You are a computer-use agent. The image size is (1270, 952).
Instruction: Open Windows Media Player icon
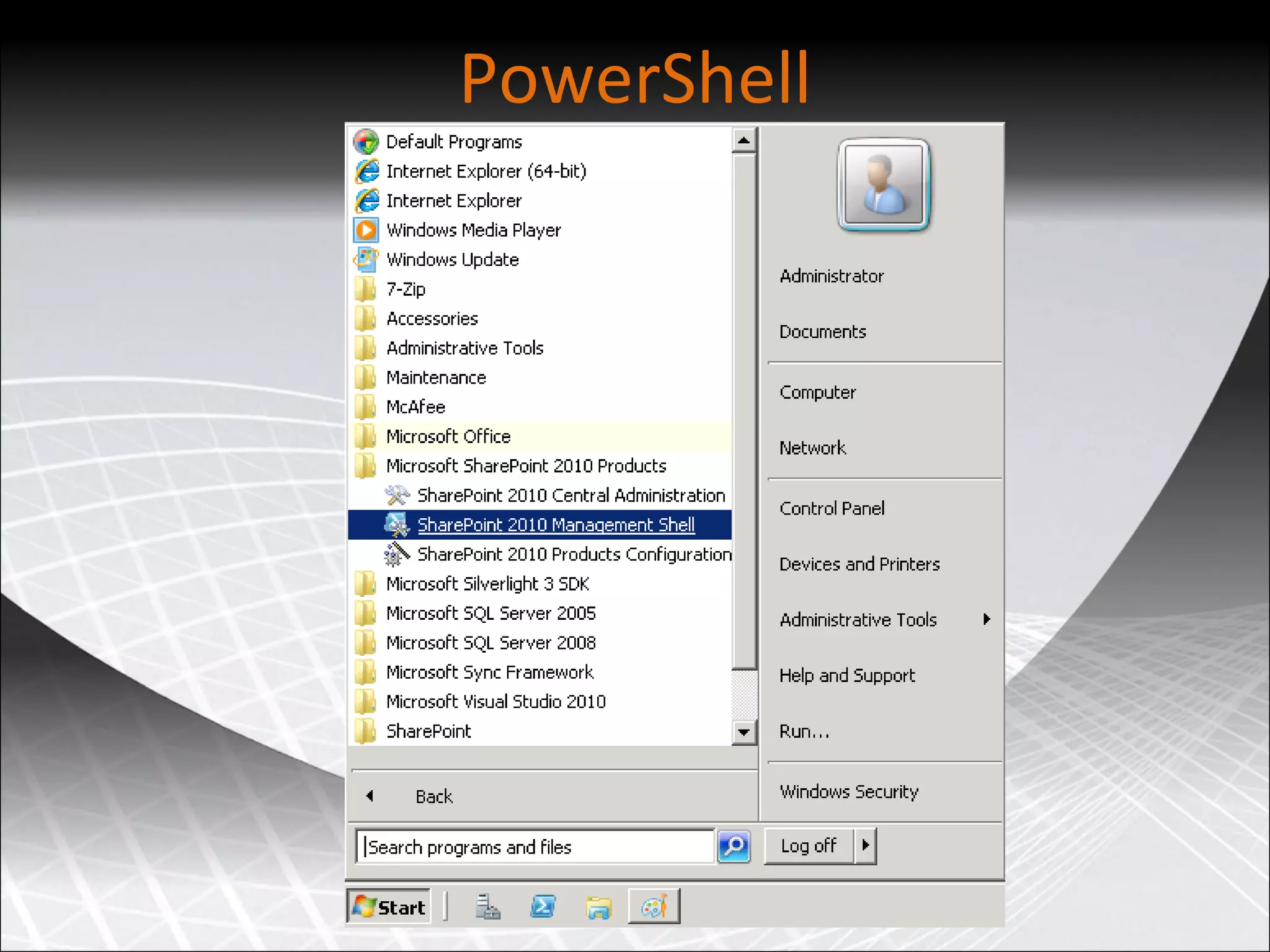pyautogui.click(x=366, y=230)
